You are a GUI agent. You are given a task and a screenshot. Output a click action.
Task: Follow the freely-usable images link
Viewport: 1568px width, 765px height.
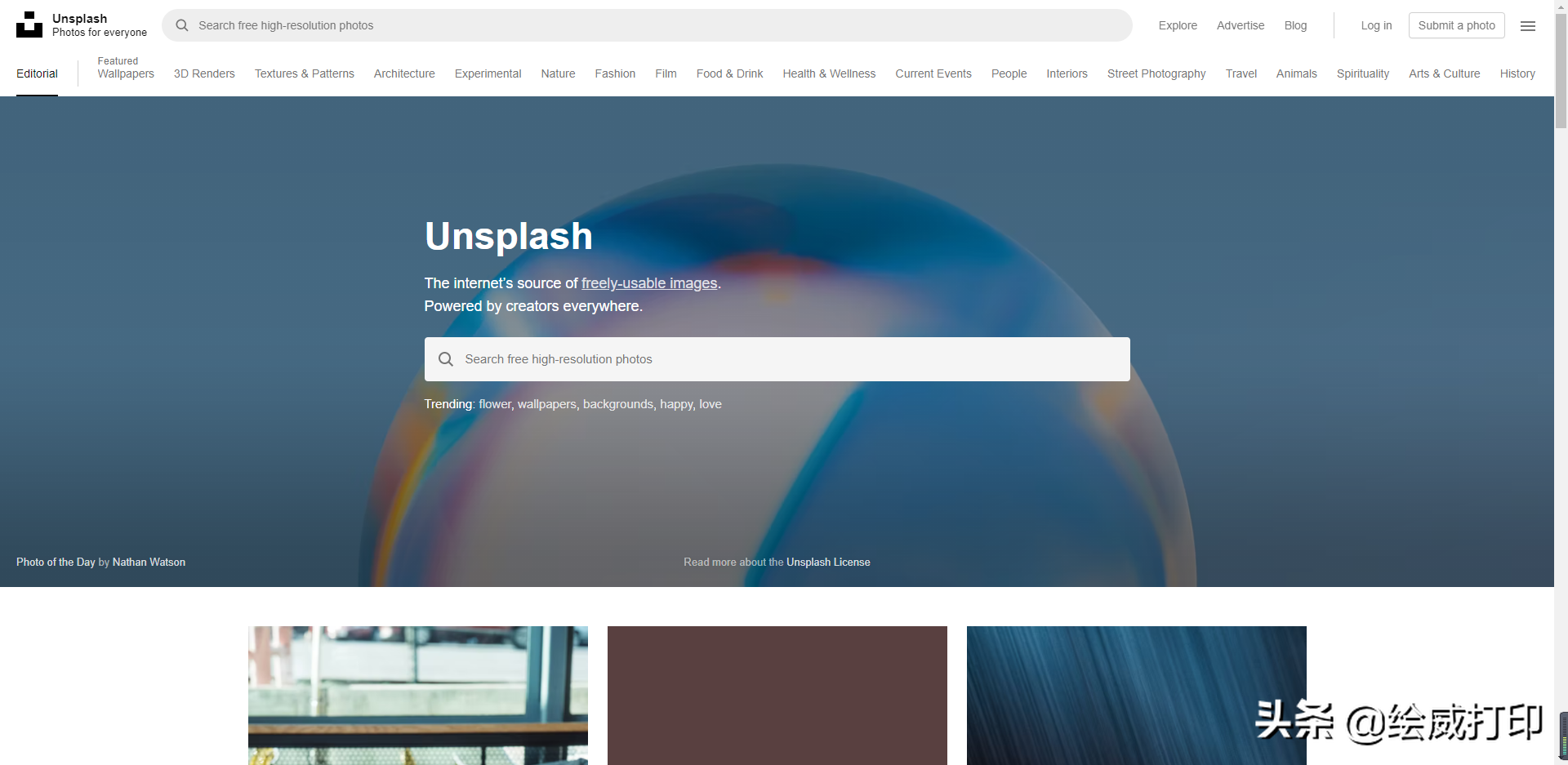pos(649,283)
